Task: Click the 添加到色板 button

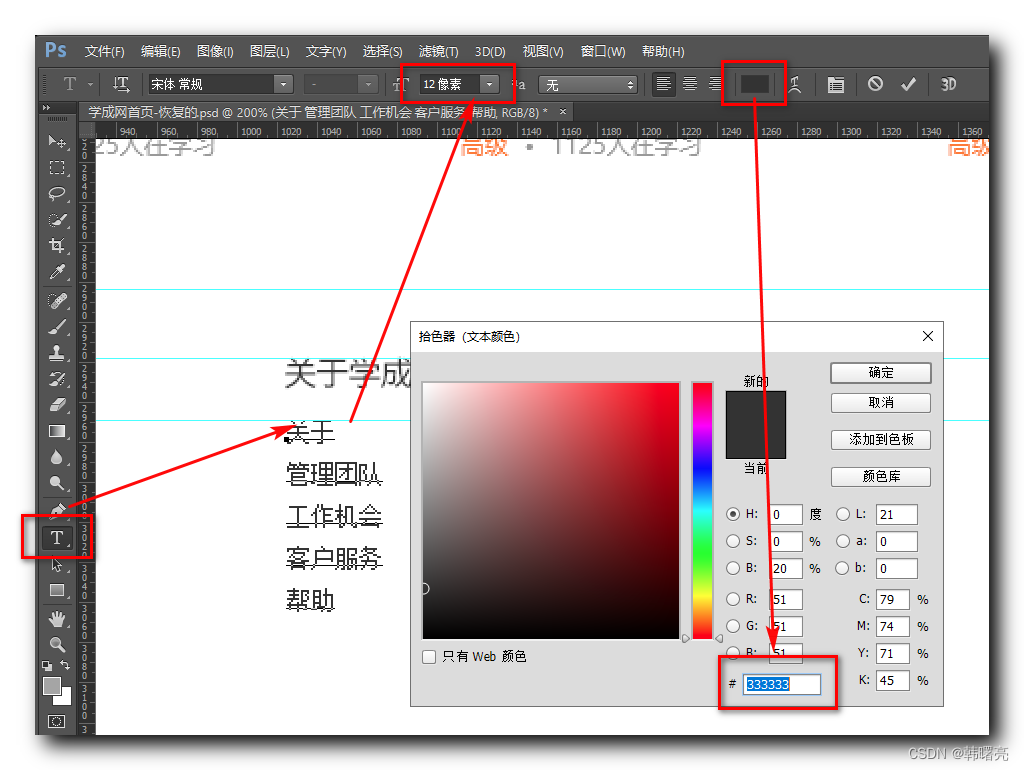Action: pyautogui.click(x=880, y=440)
